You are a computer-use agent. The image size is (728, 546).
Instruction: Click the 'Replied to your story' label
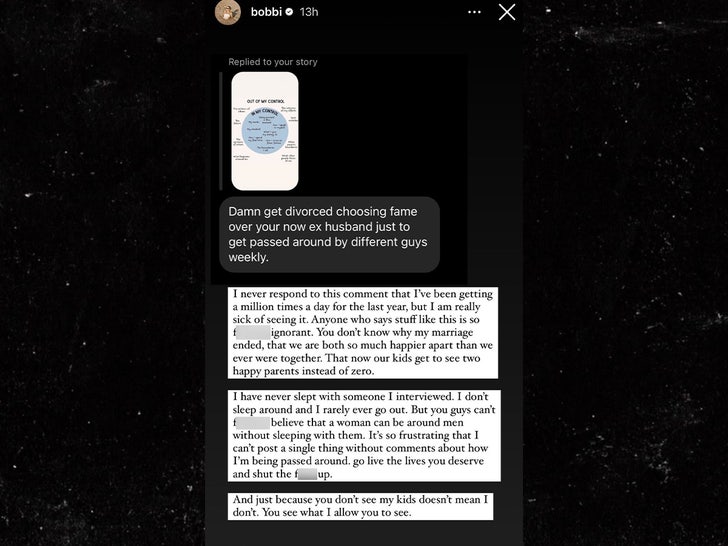273,62
